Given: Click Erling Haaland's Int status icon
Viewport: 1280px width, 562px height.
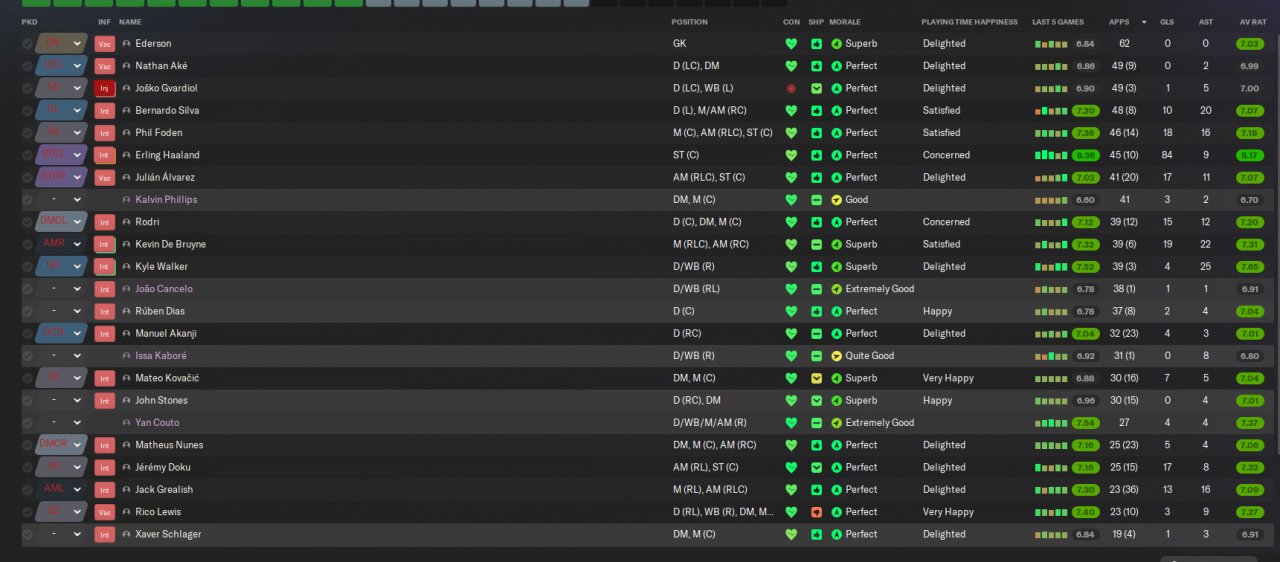Looking at the screenshot, I should click(x=105, y=155).
